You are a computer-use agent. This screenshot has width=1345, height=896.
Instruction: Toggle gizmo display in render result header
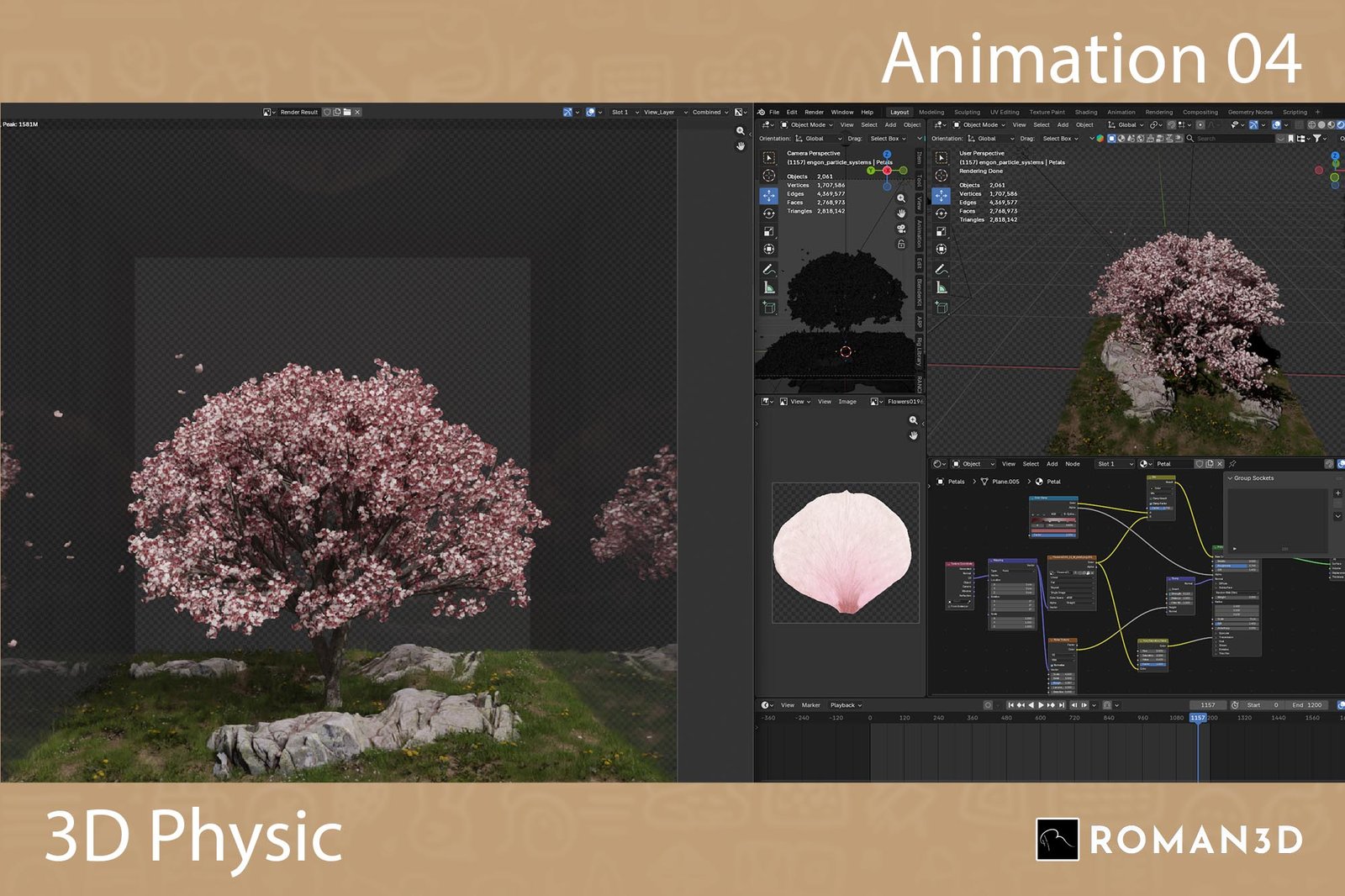tap(568, 112)
